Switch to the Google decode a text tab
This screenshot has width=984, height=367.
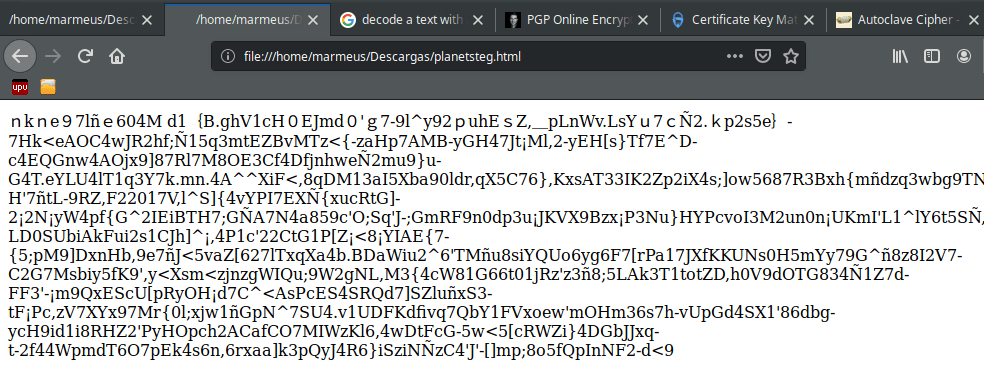point(412,20)
